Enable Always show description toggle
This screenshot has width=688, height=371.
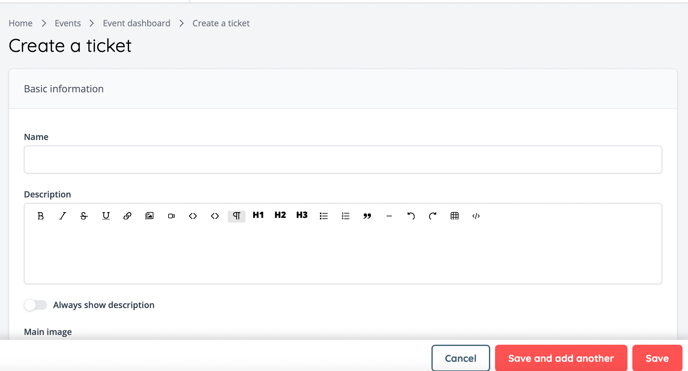tap(35, 305)
